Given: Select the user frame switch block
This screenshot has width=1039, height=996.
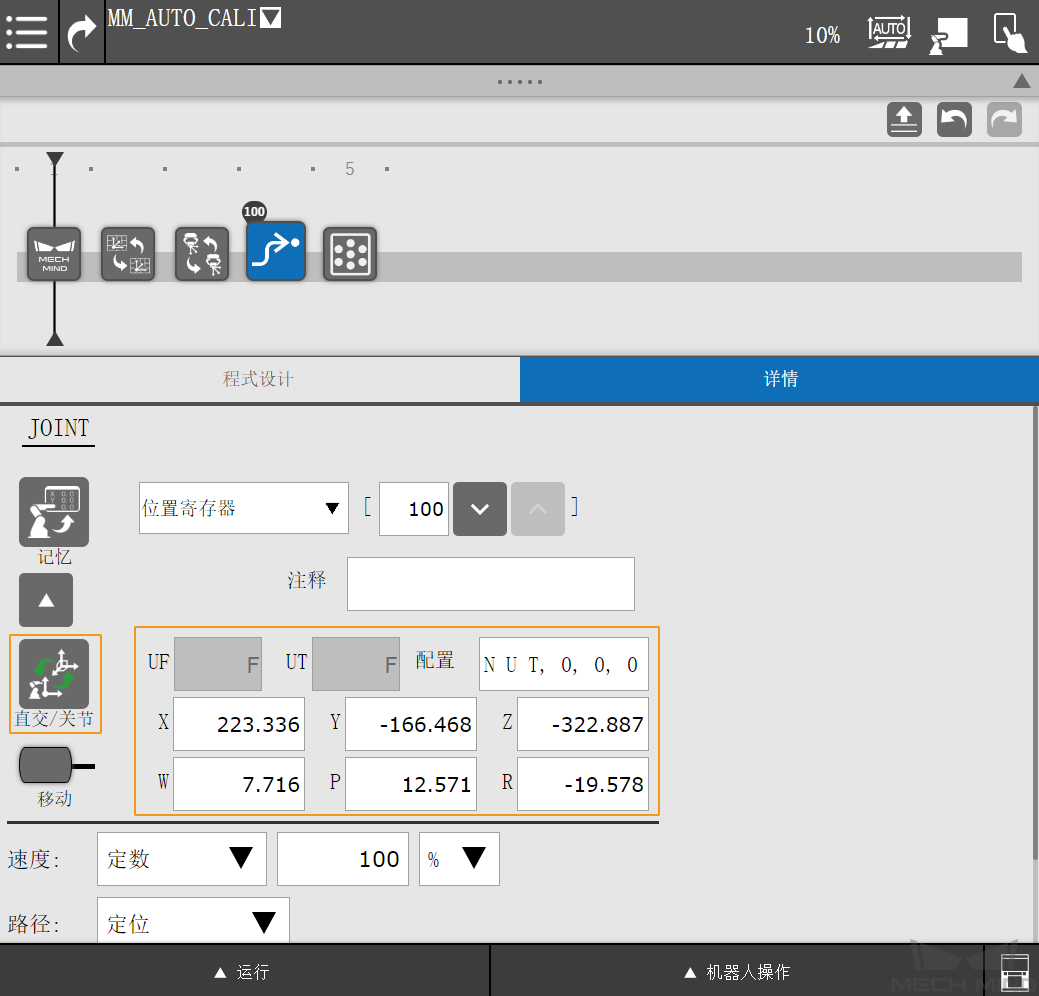Looking at the screenshot, I should coord(128,254).
